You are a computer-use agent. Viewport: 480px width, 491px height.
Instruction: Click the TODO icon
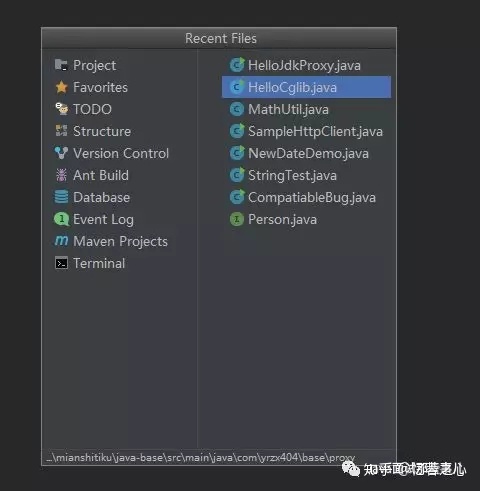tap(61, 109)
